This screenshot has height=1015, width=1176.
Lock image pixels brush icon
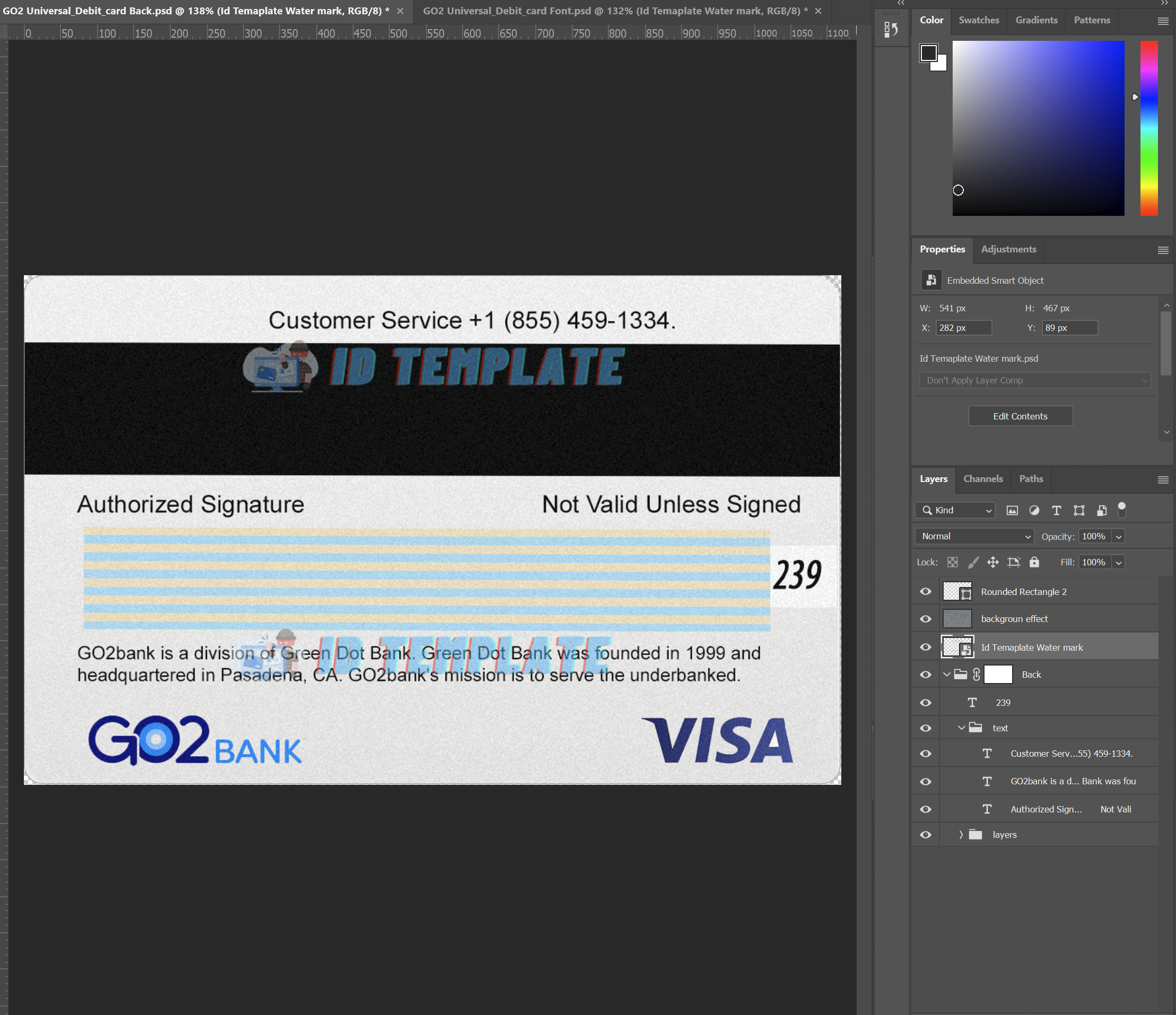(973, 562)
